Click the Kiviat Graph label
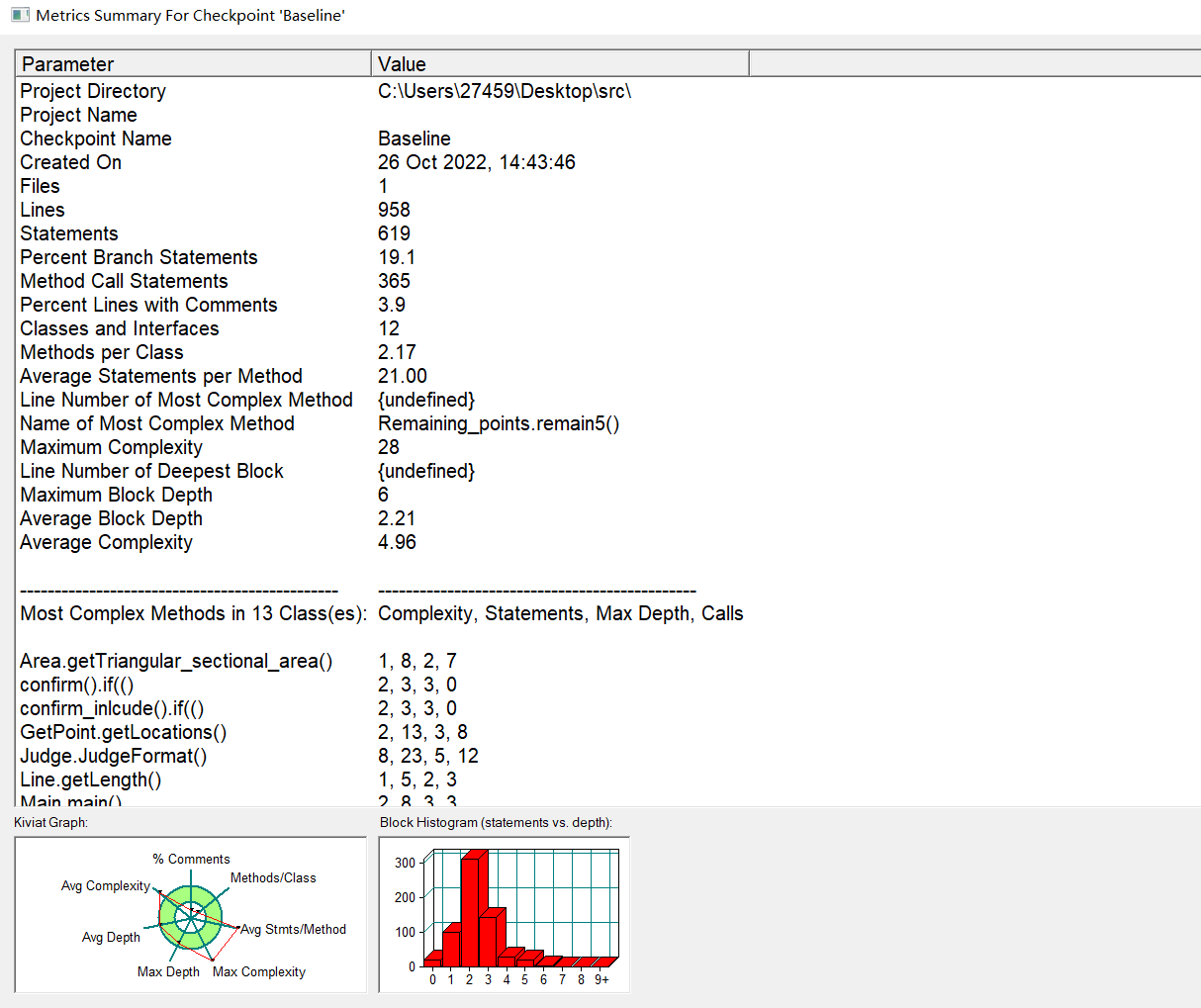The image size is (1201, 1008). (50, 822)
